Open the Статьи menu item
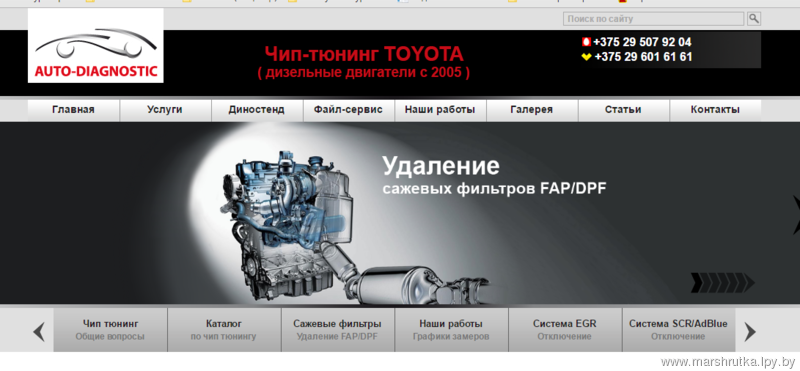800x371 pixels. [x=623, y=110]
